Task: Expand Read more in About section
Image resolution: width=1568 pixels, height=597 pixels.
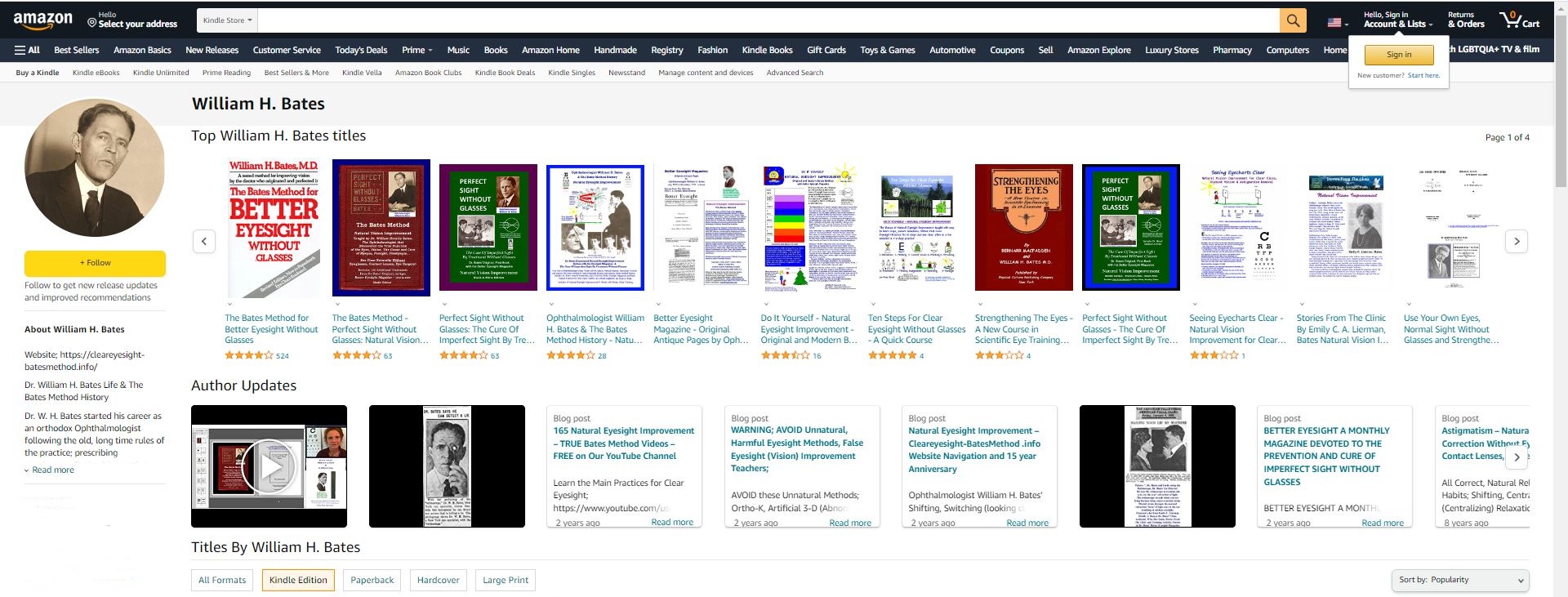Action: pos(52,470)
